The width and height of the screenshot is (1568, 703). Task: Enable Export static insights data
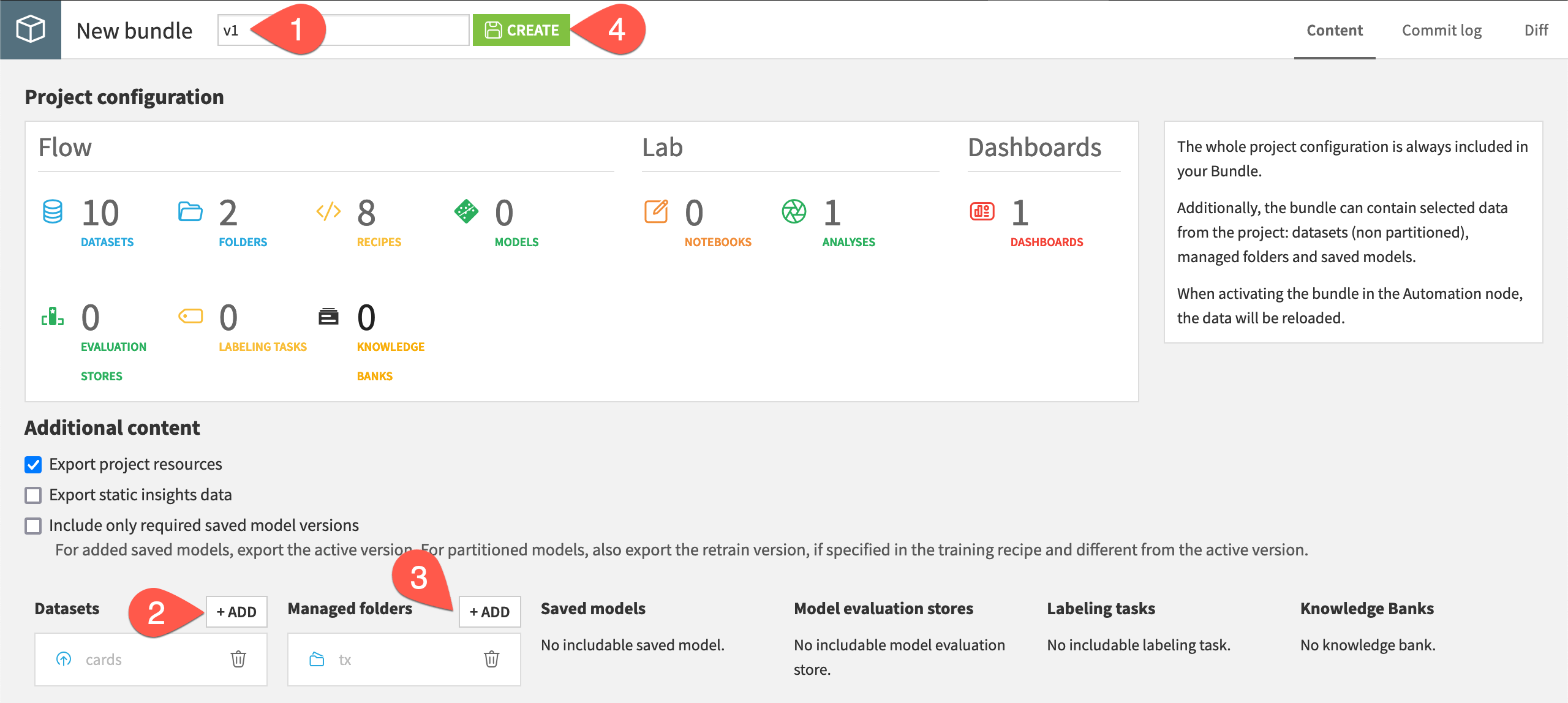tap(33, 495)
